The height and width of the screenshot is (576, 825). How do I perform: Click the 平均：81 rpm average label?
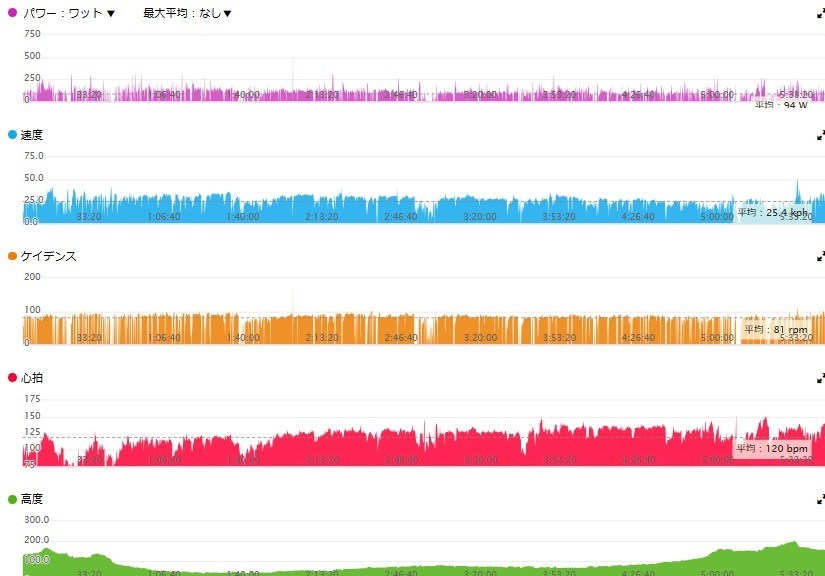point(776,330)
